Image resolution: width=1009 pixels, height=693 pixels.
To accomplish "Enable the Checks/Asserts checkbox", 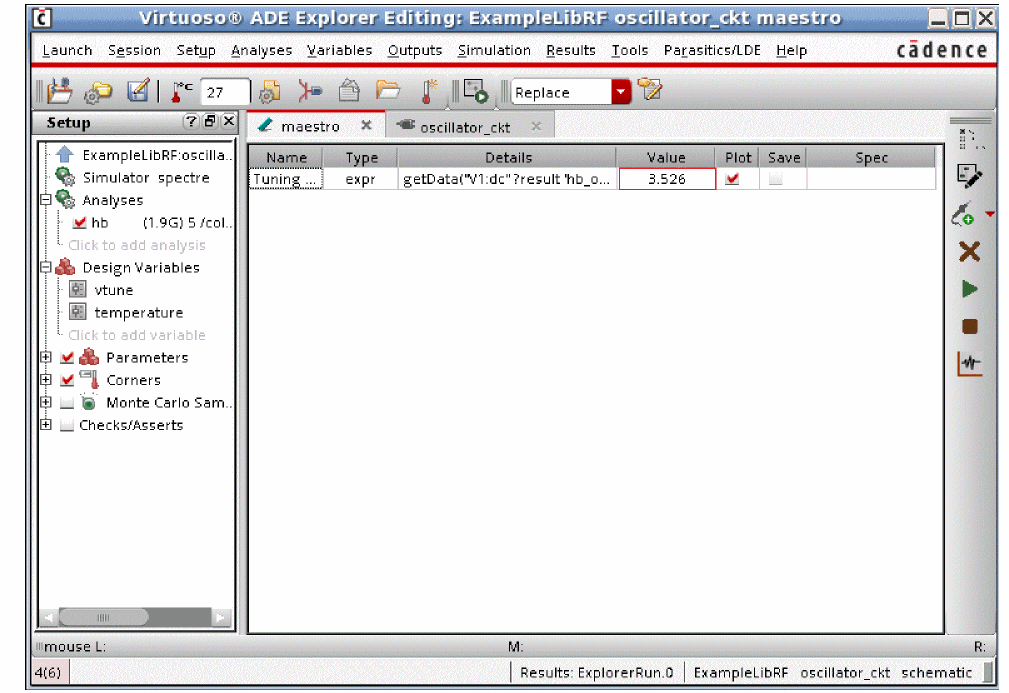I will 67,426.
